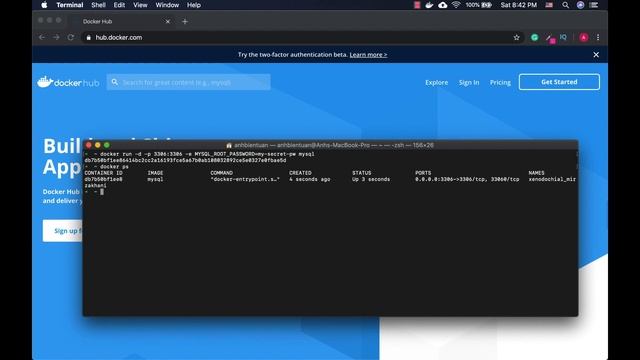Viewport: 640px width, 360px height.
Task: Open the Siri icon in menu bar
Action: 580,5
